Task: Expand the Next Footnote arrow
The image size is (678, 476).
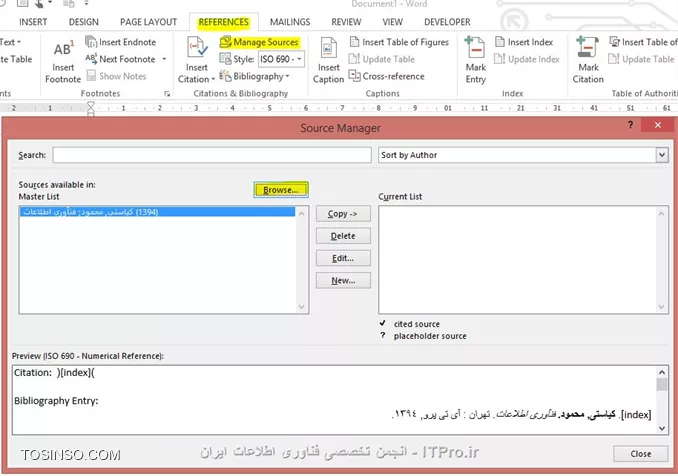Action: pos(164,59)
